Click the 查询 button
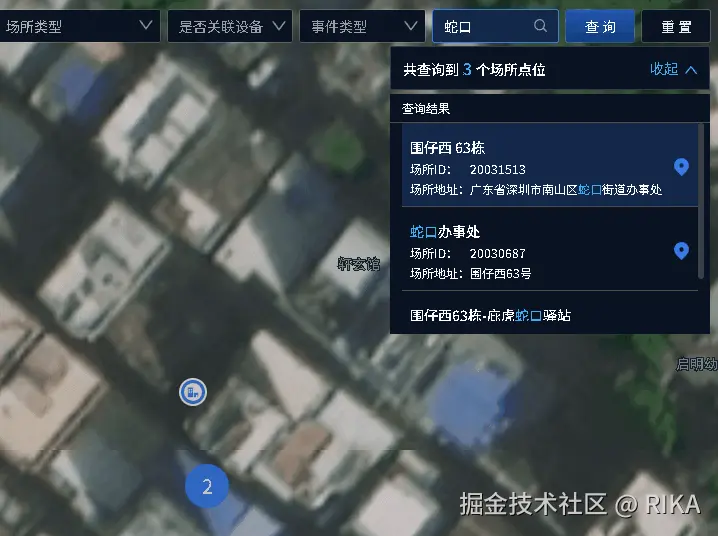Screen dimensions: 718x536 600,26
